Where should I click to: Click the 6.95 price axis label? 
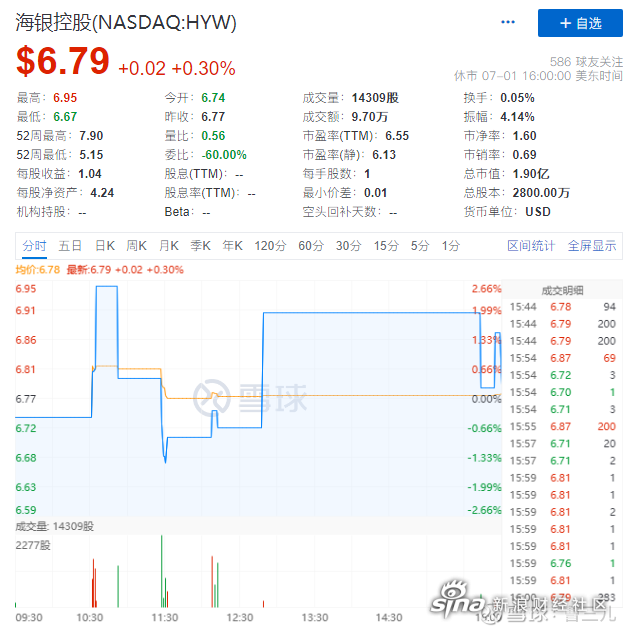click(x=26, y=289)
